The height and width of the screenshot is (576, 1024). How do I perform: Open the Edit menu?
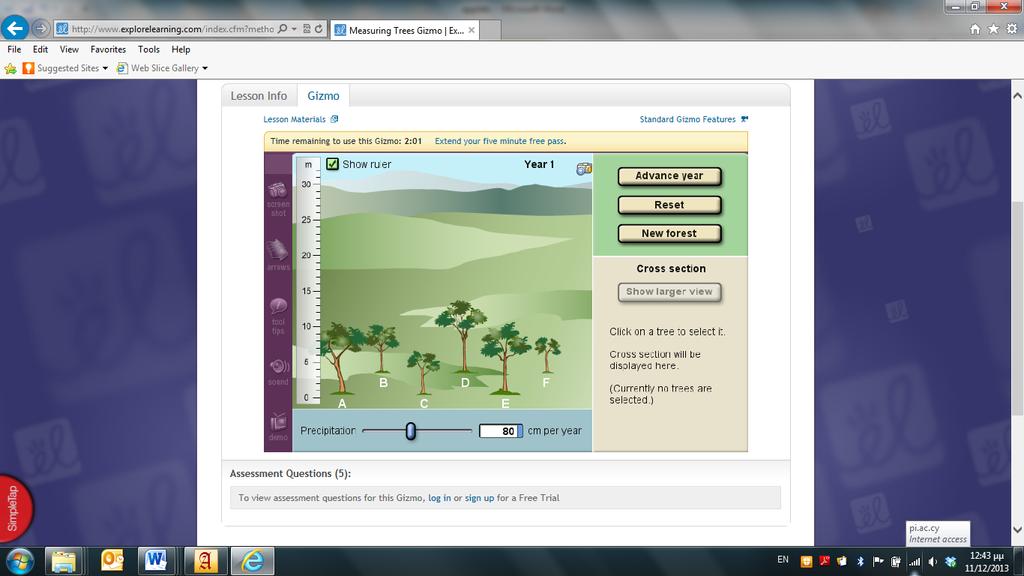pyautogui.click(x=40, y=49)
